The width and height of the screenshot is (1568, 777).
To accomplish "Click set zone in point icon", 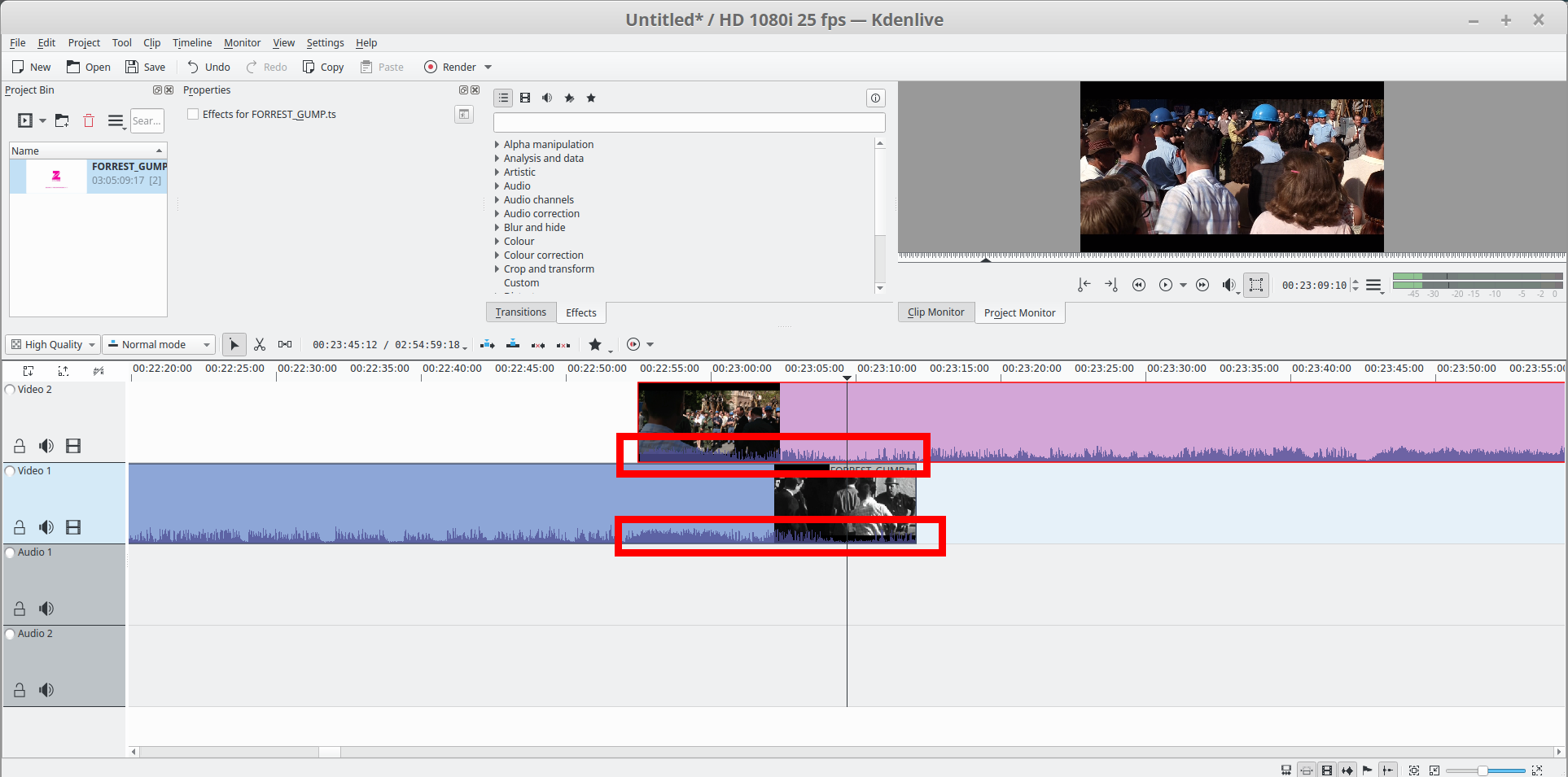I will 1084,285.
